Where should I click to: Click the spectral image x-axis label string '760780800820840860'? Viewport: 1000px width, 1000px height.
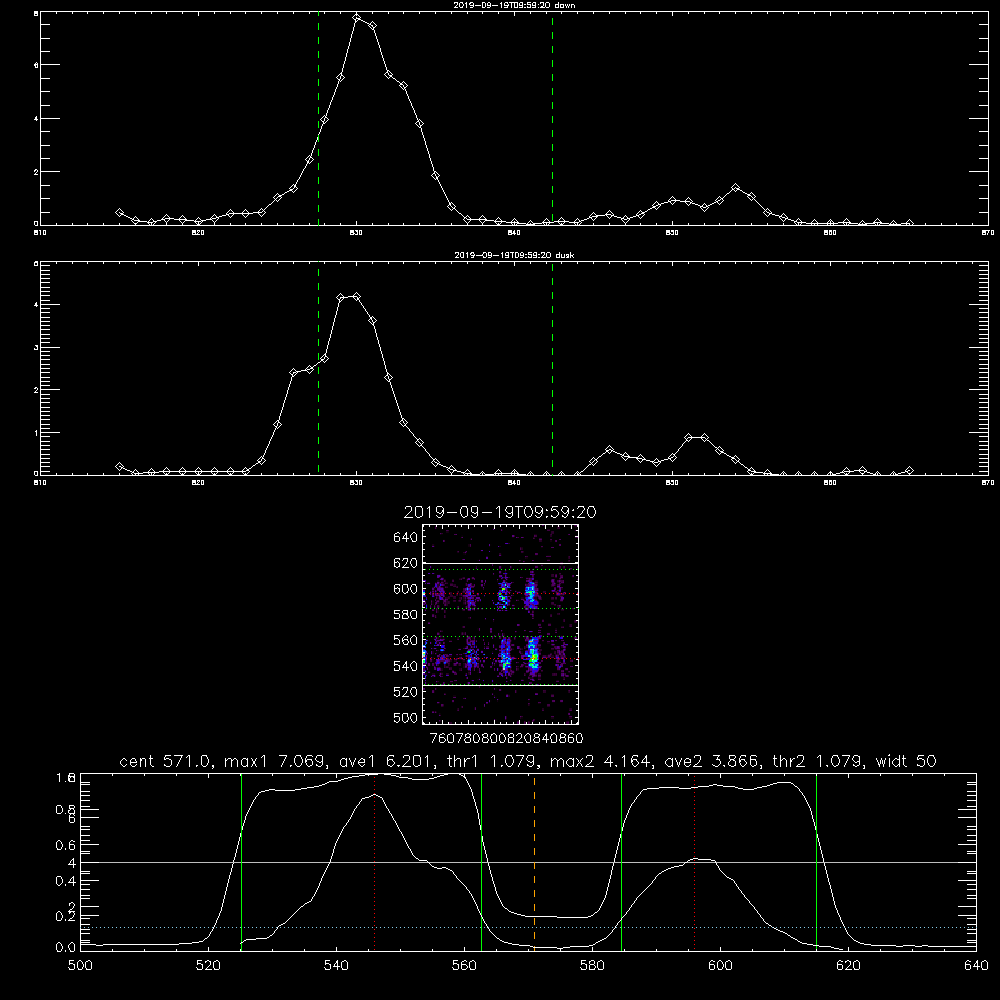click(506, 738)
